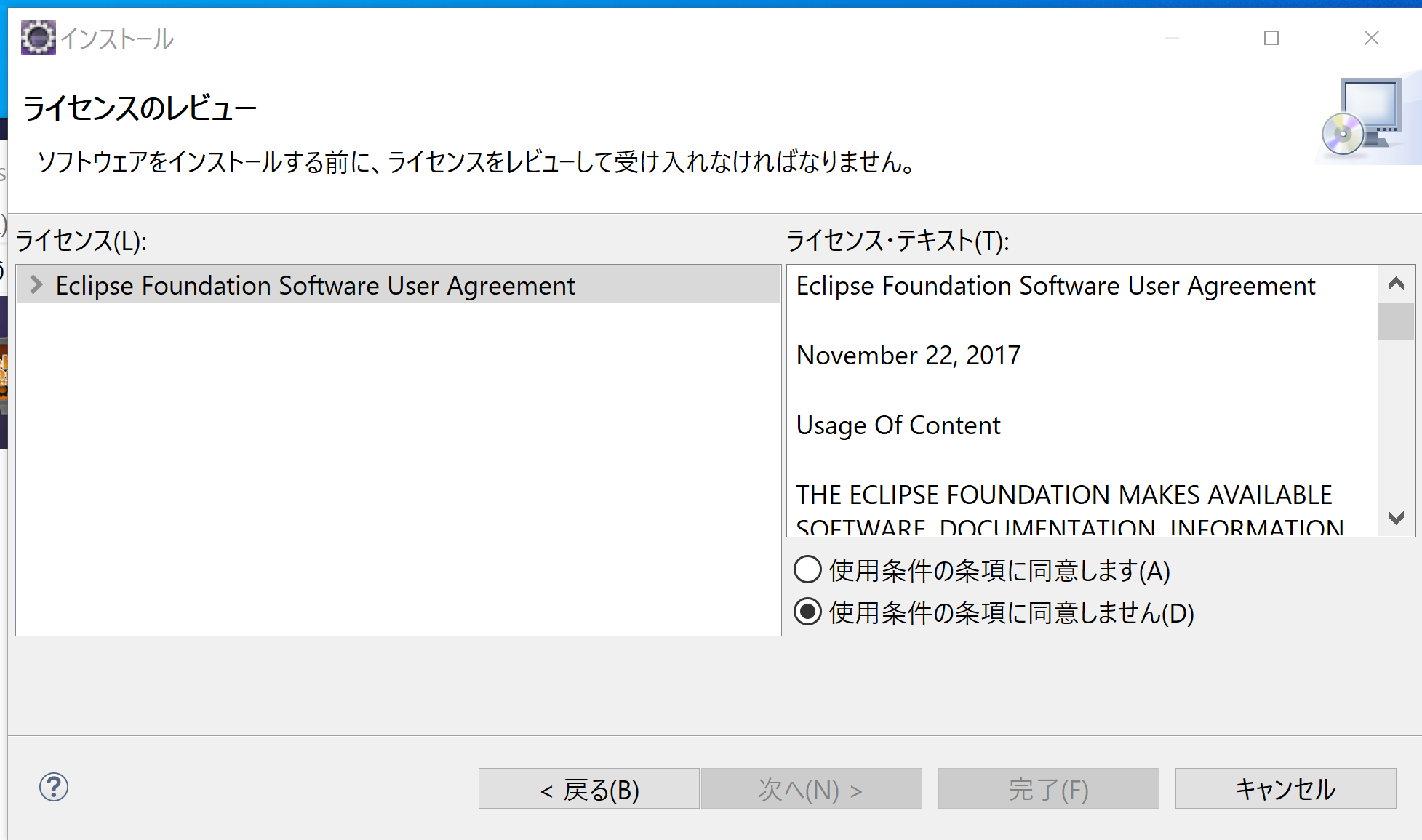
Task: Click the ライセンスのレビュー heading
Action: click(140, 109)
